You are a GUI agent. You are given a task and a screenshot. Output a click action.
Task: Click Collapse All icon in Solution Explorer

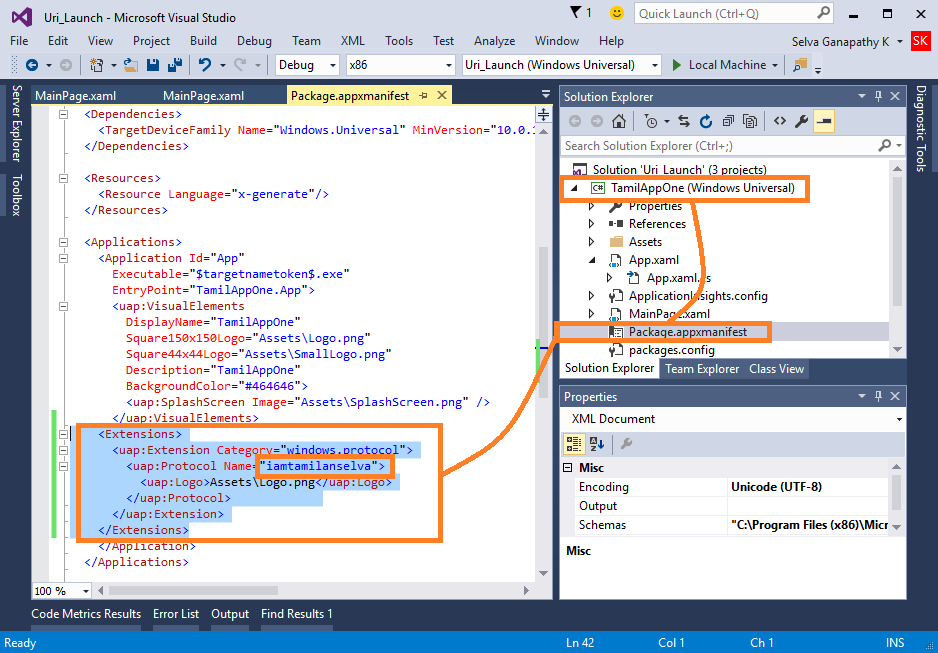[x=728, y=122]
